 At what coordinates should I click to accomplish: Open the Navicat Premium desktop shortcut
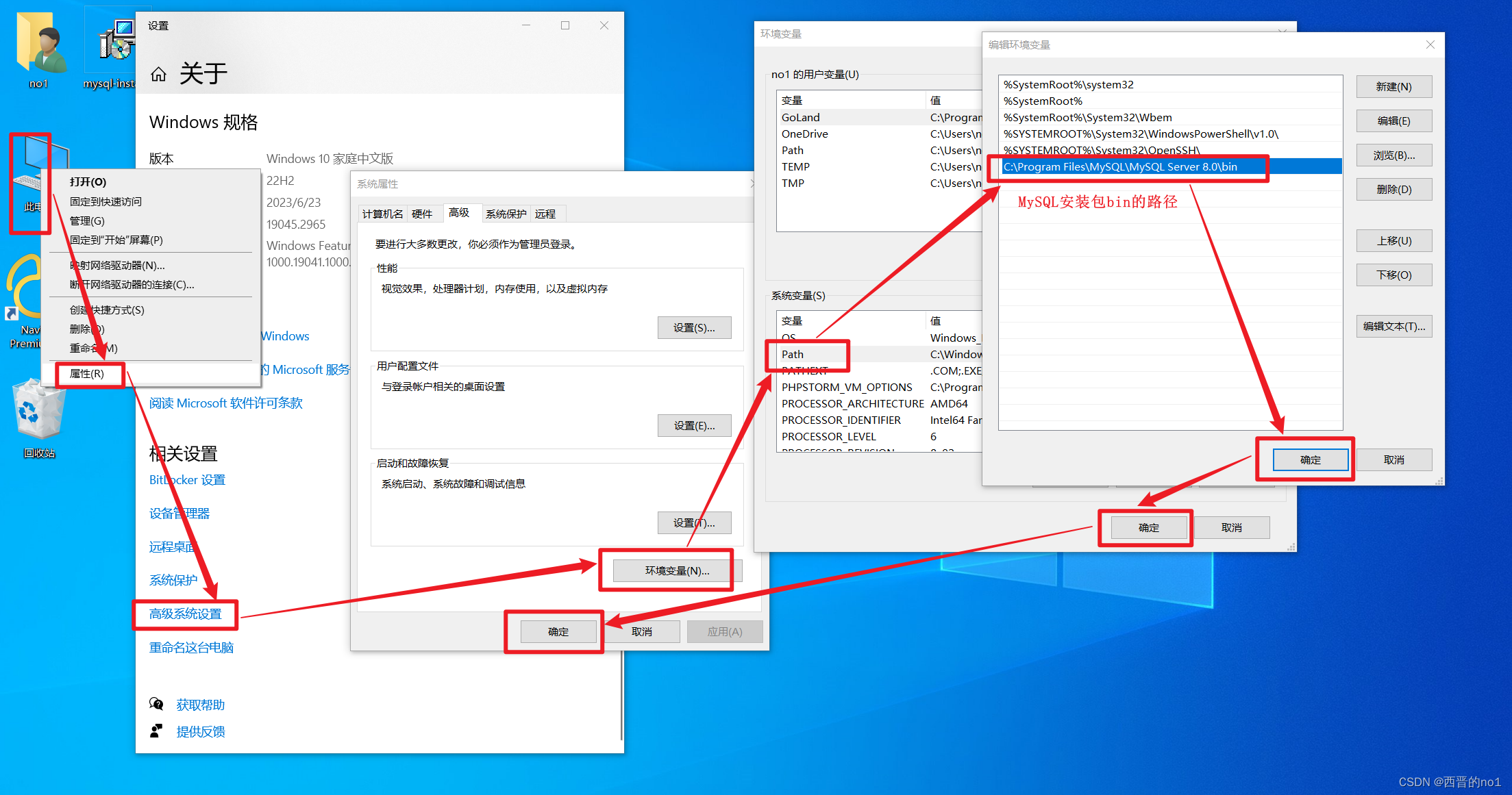click(x=25, y=301)
